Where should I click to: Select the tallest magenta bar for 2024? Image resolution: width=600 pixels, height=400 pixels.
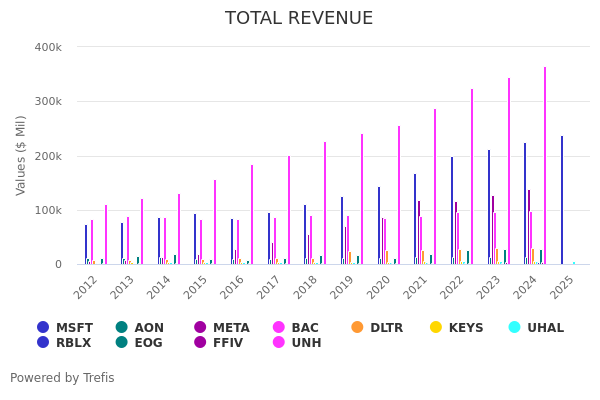pyautogui.click(x=545, y=166)
